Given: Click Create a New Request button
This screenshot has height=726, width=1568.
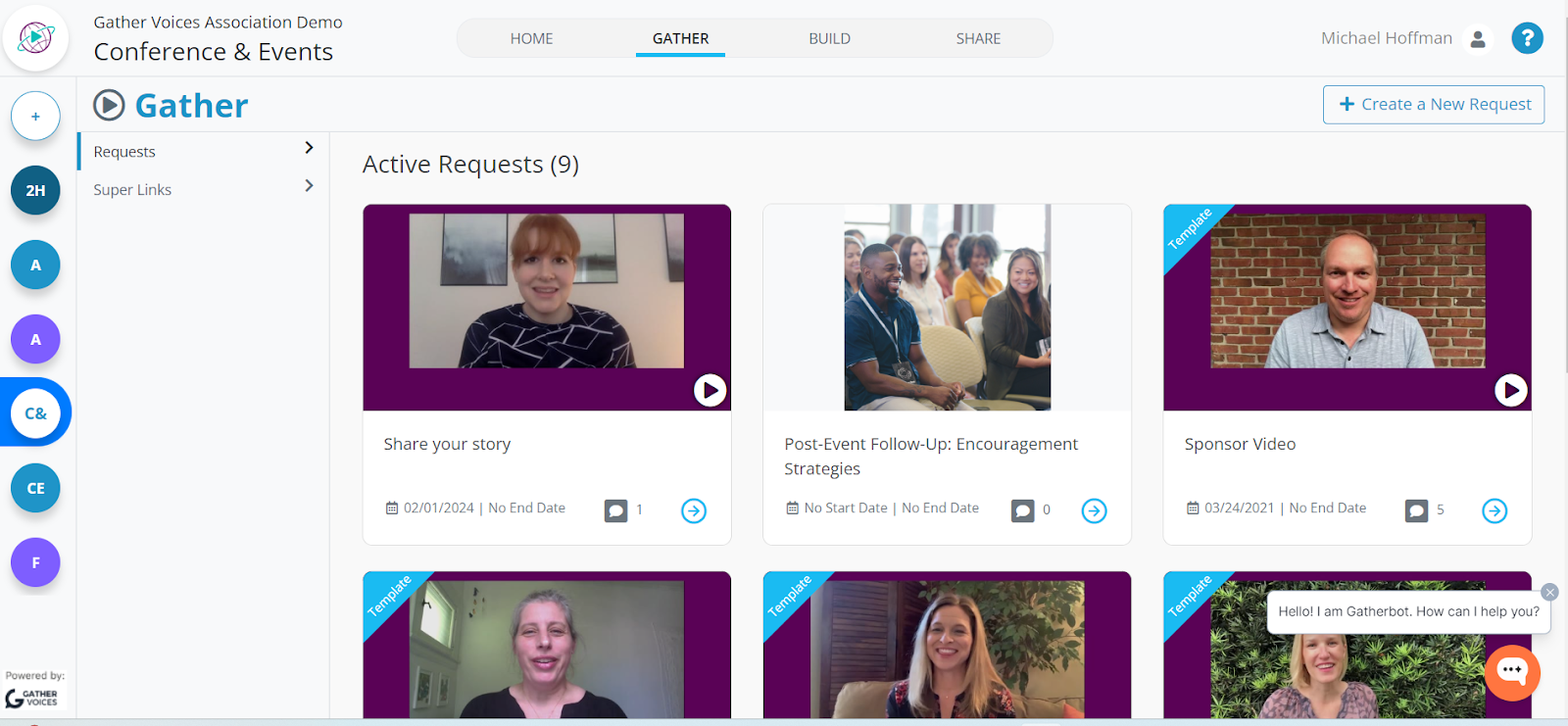Looking at the screenshot, I should click(x=1434, y=105).
